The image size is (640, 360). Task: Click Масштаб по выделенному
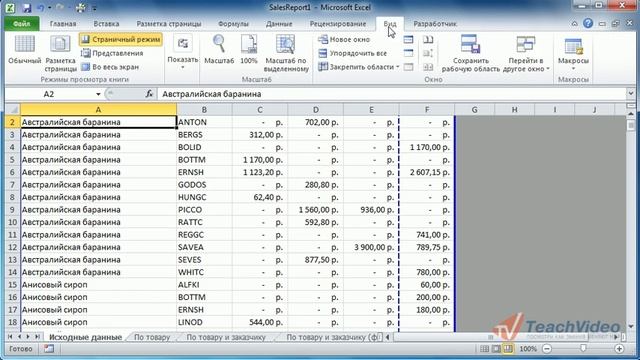[x=286, y=53]
